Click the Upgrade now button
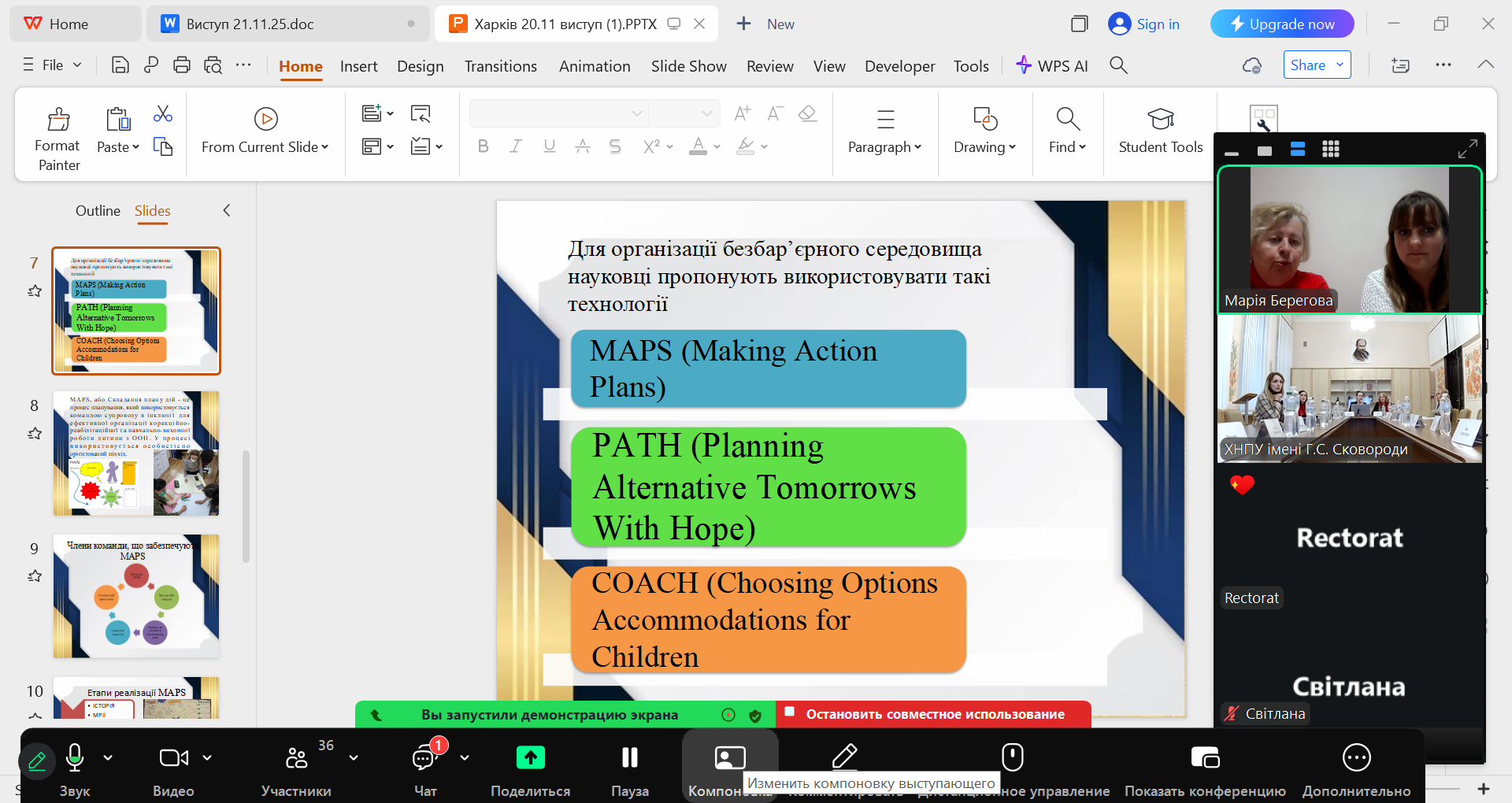This screenshot has width=1512, height=803. point(1281,24)
